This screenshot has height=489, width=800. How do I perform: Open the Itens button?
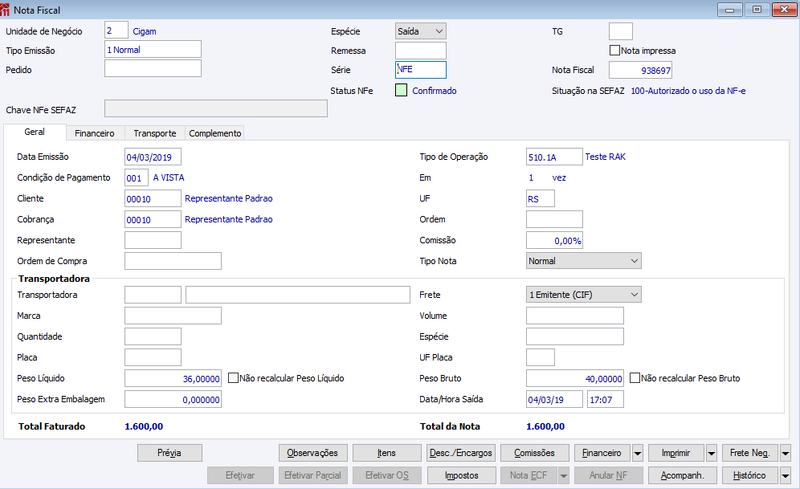click(387, 453)
